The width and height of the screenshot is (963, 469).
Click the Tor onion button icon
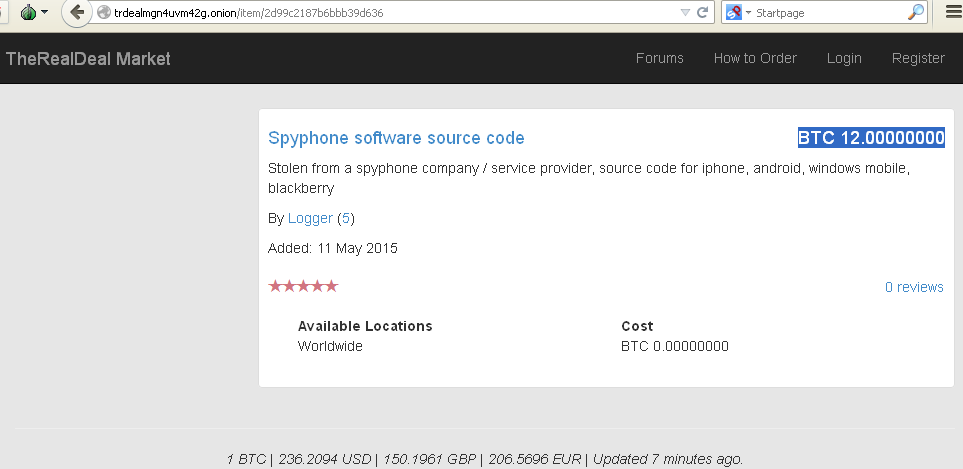click(28, 12)
